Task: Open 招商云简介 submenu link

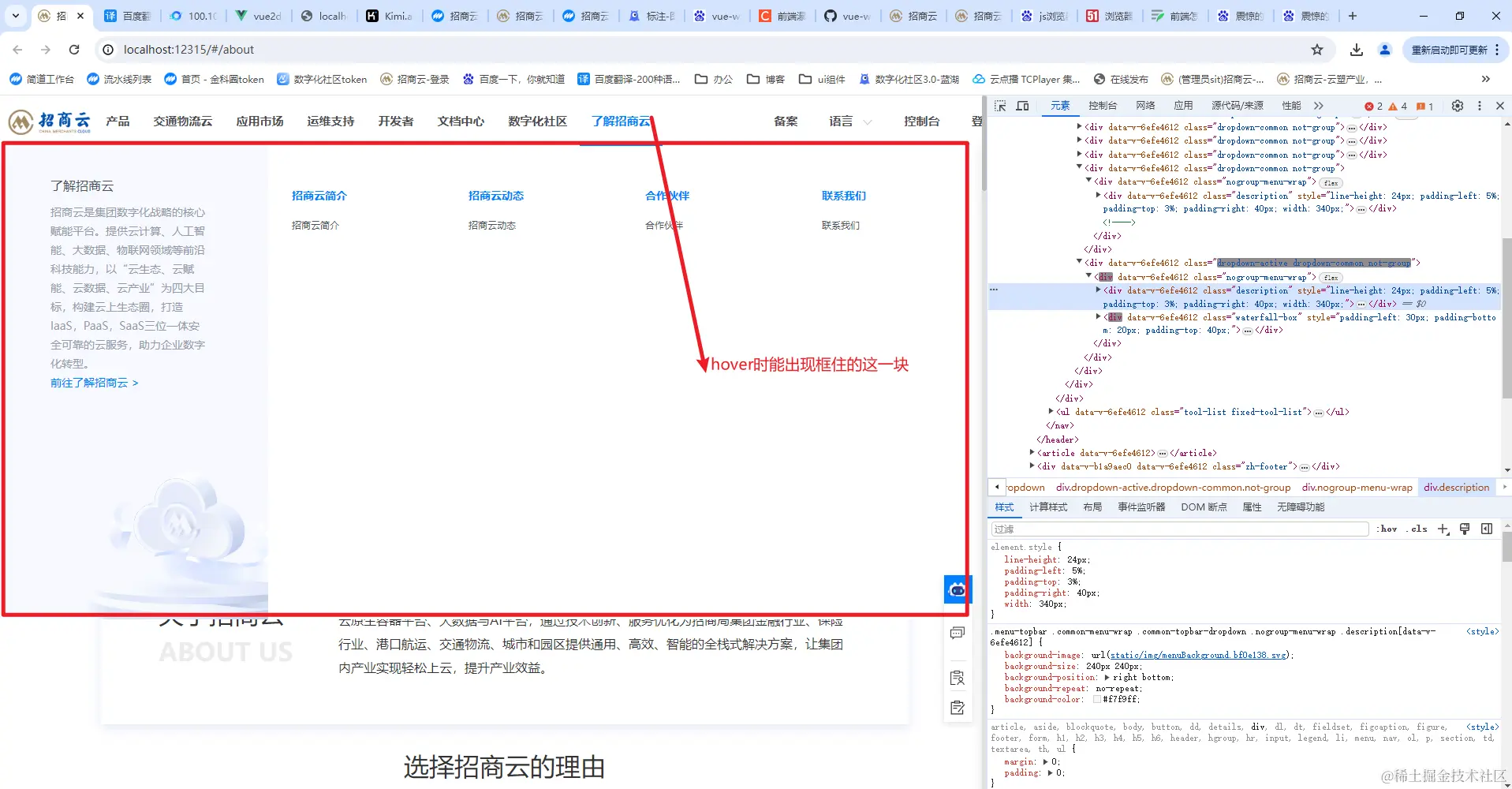Action: [x=315, y=226]
